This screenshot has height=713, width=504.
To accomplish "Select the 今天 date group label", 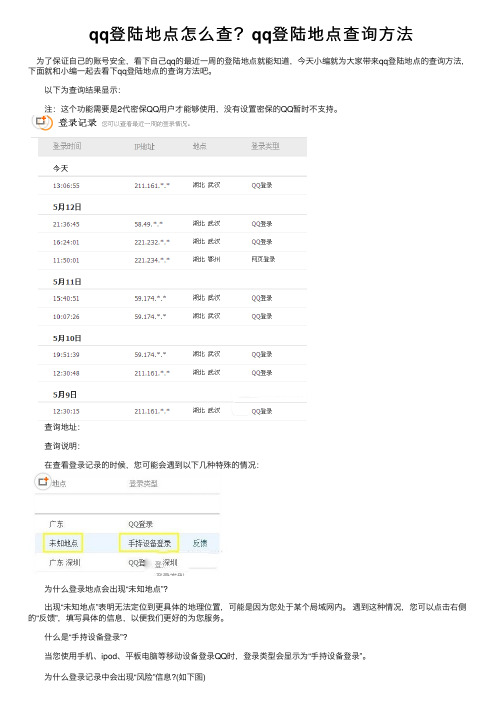I will click(x=60, y=168).
